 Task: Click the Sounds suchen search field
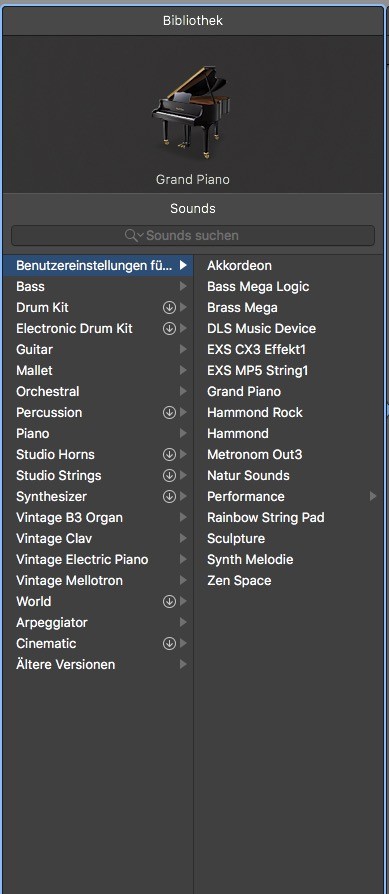click(x=193, y=235)
